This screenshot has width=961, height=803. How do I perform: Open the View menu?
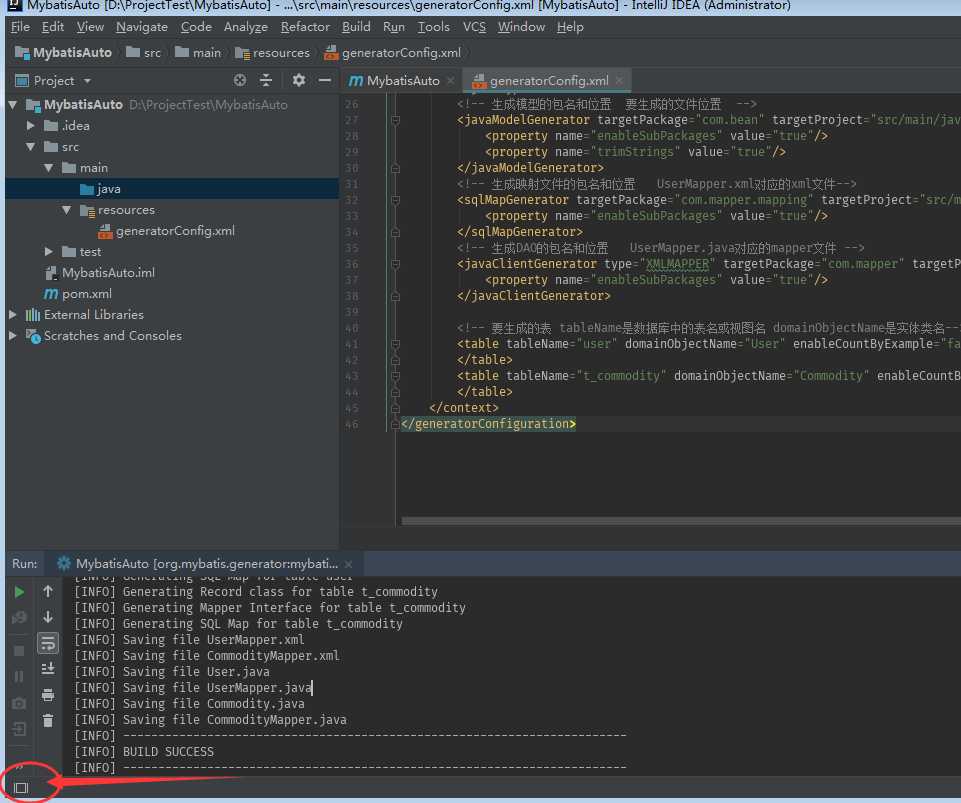90,27
